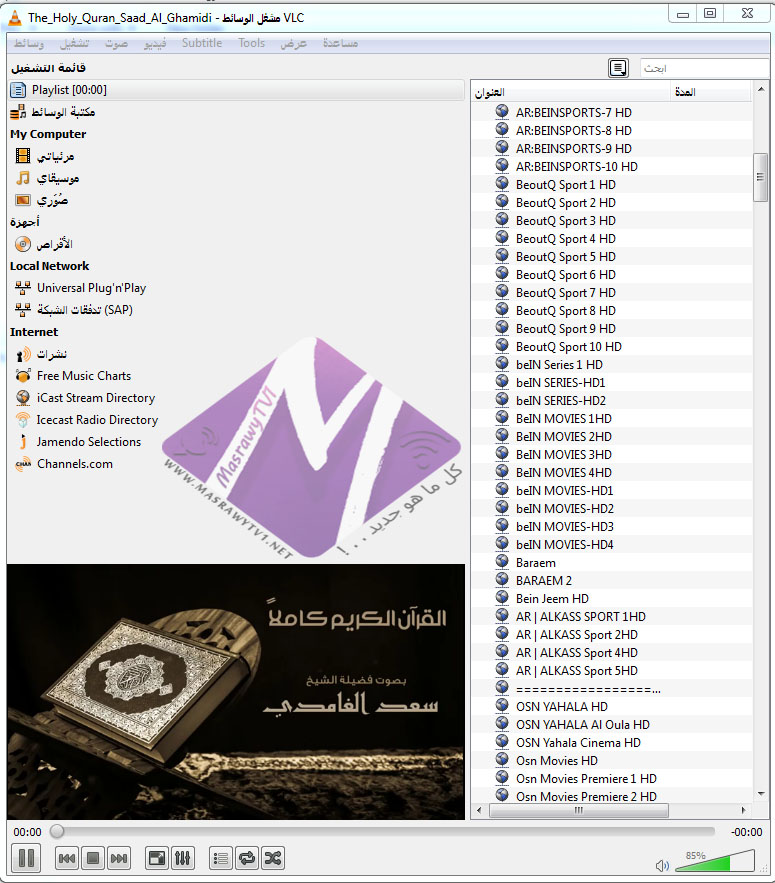775x883 pixels.
Task: Click the playlist scroll down arrow
Action: point(761,795)
